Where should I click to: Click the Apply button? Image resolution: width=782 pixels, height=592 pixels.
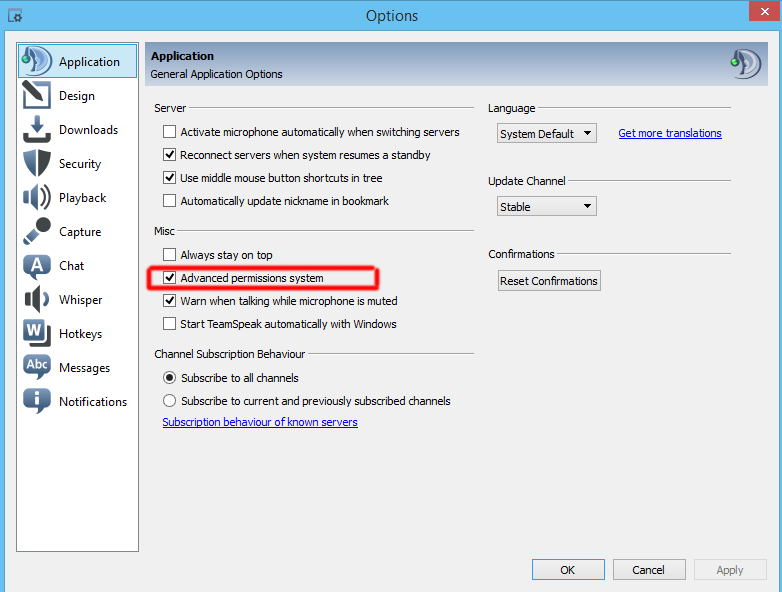pyautogui.click(x=730, y=570)
